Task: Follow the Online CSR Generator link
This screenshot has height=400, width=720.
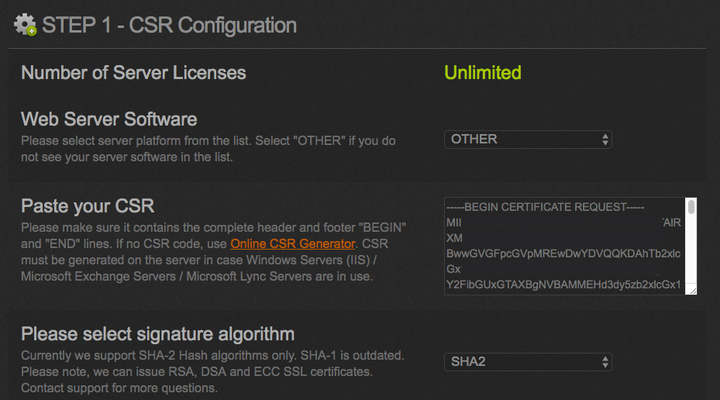Action: (292, 244)
